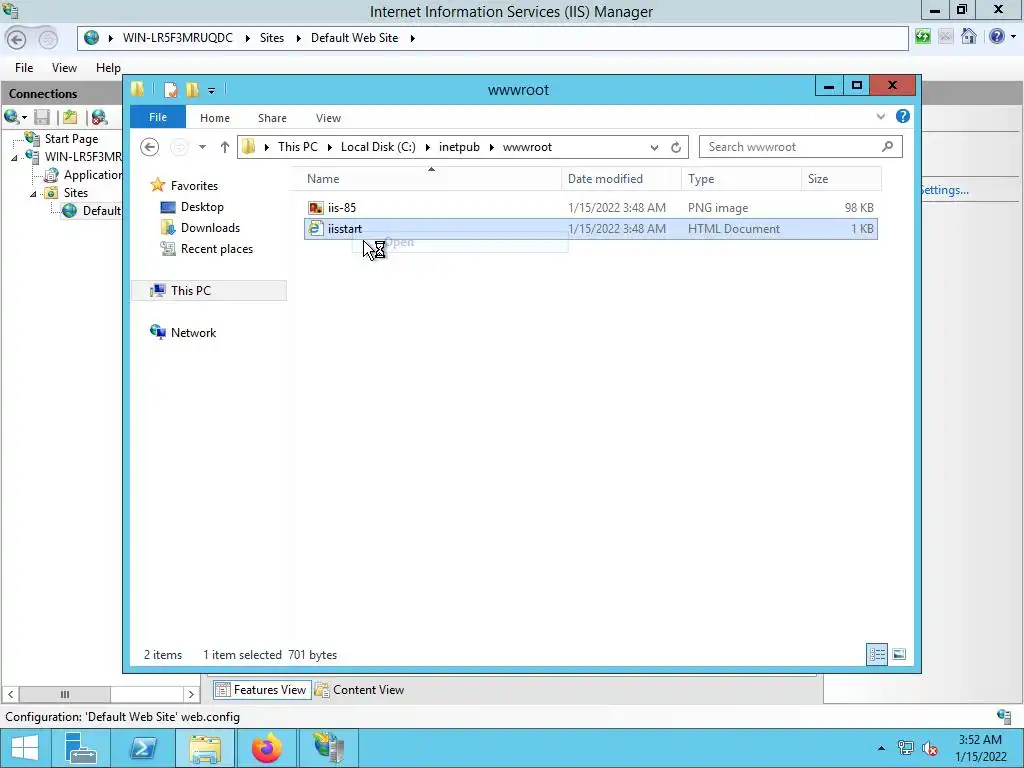Switch to large icons view layout
The image size is (1024, 768).
pos(899,654)
